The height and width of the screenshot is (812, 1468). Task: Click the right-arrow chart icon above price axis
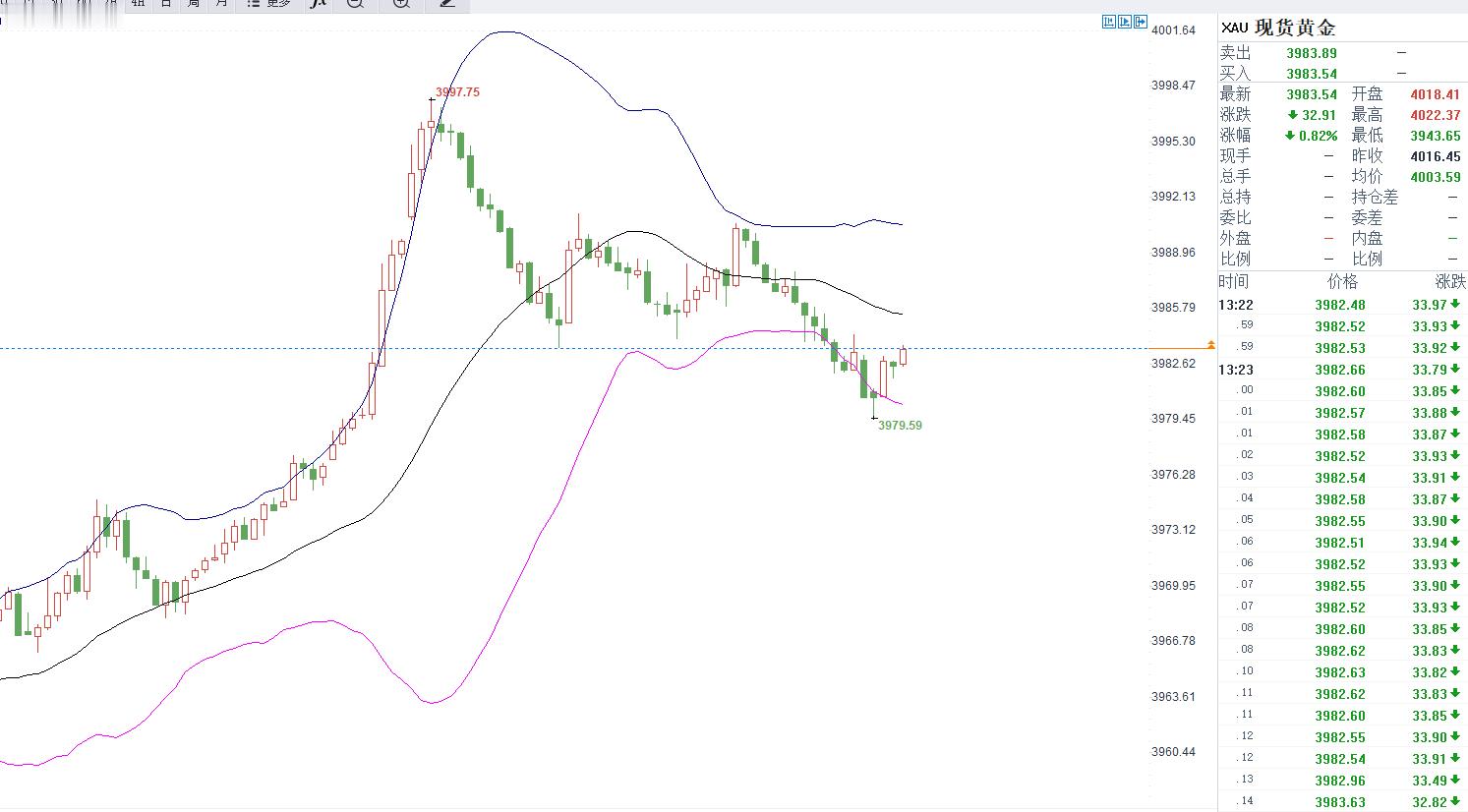pyautogui.click(x=1141, y=22)
